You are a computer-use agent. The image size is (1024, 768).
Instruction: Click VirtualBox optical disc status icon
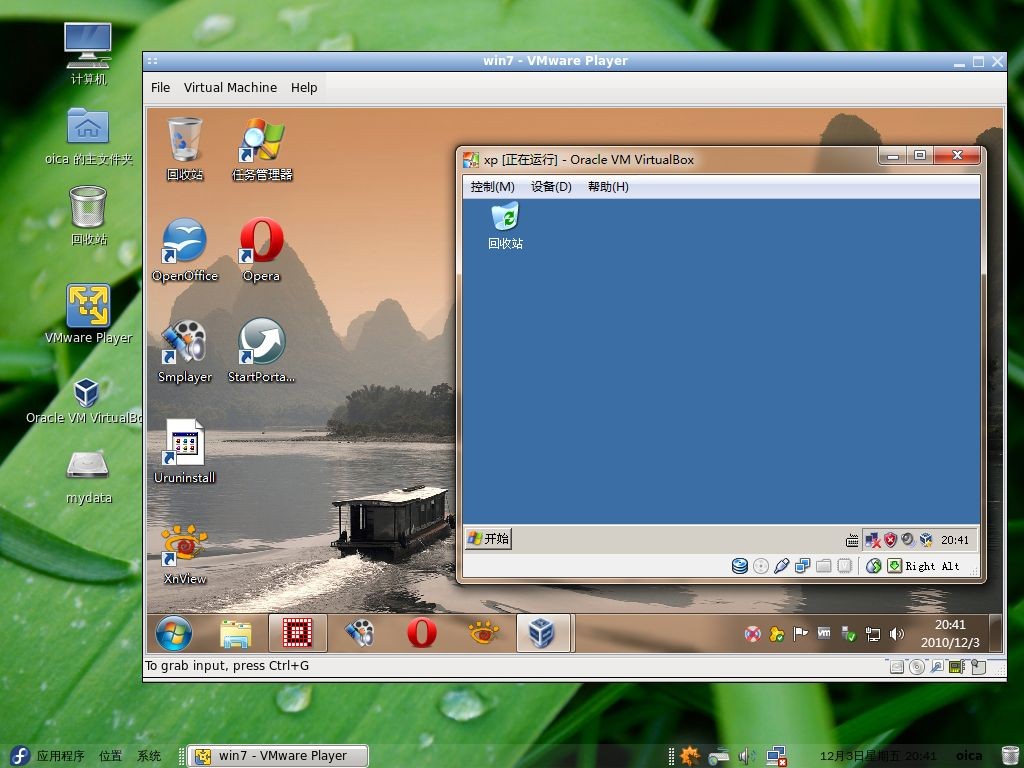click(x=761, y=566)
